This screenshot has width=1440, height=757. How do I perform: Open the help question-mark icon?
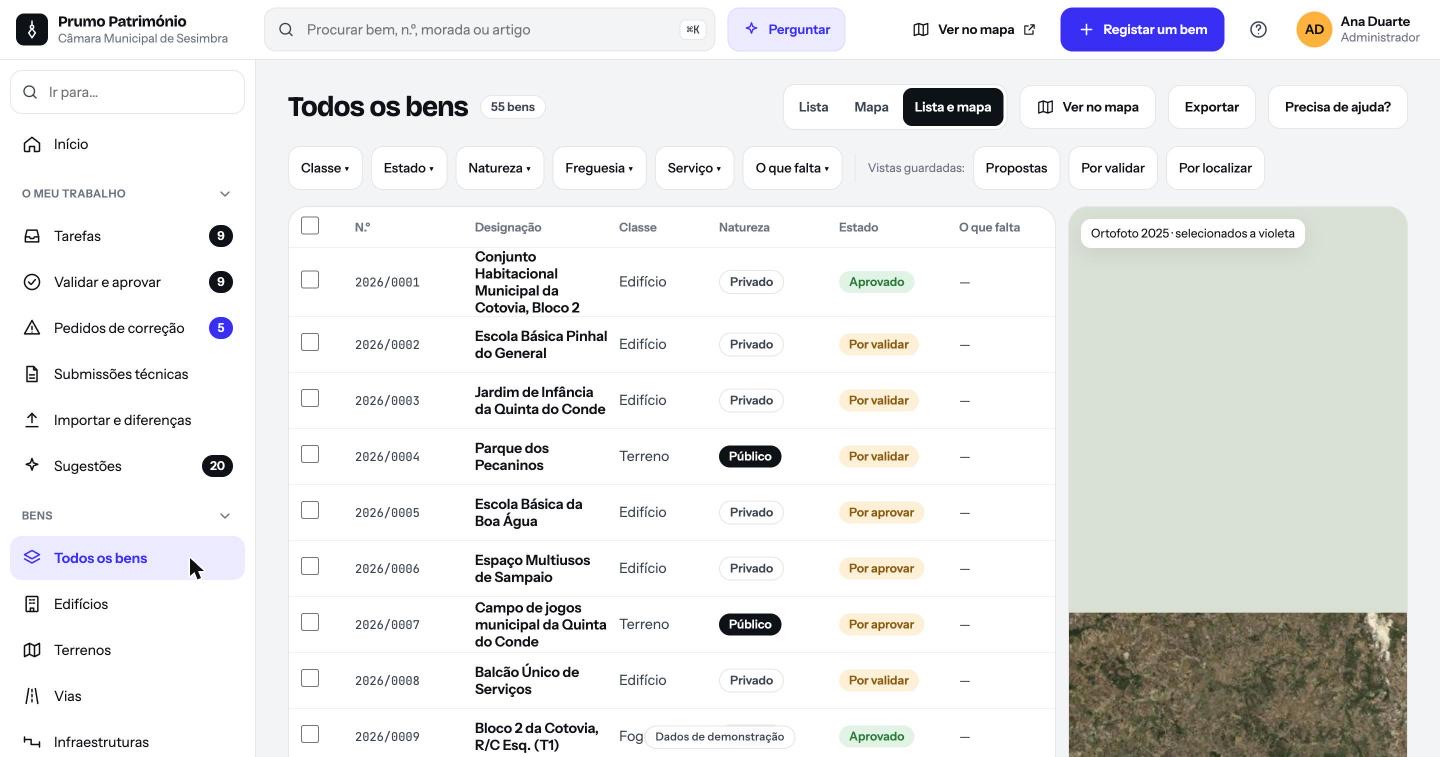(x=1259, y=30)
